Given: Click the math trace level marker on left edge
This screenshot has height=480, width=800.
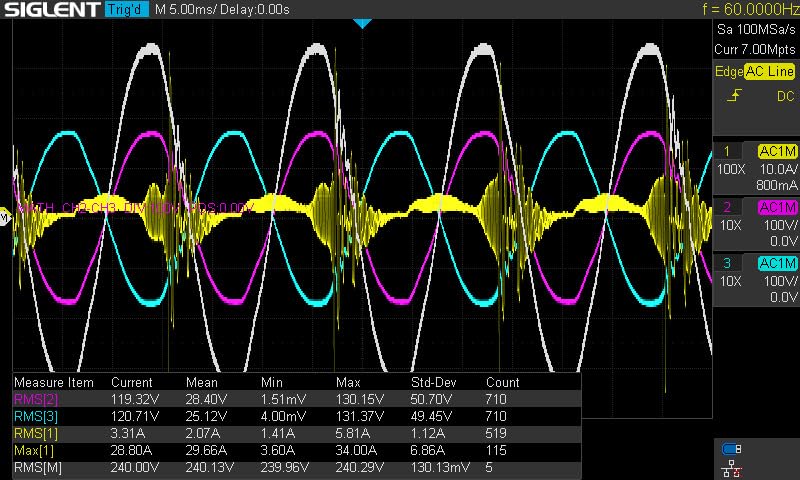Looking at the screenshot, I should 5,217.
